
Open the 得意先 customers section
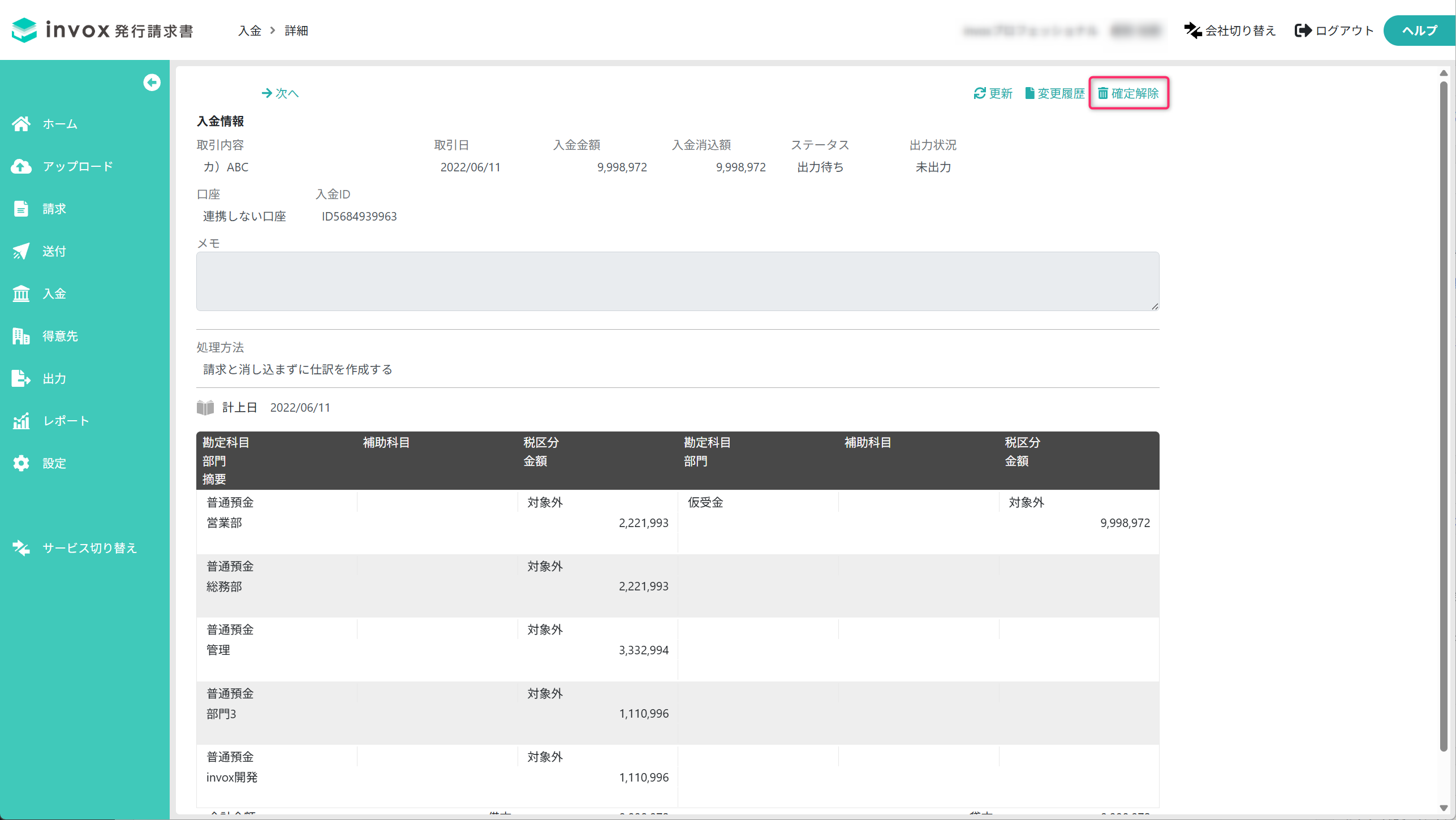(45, 336)
